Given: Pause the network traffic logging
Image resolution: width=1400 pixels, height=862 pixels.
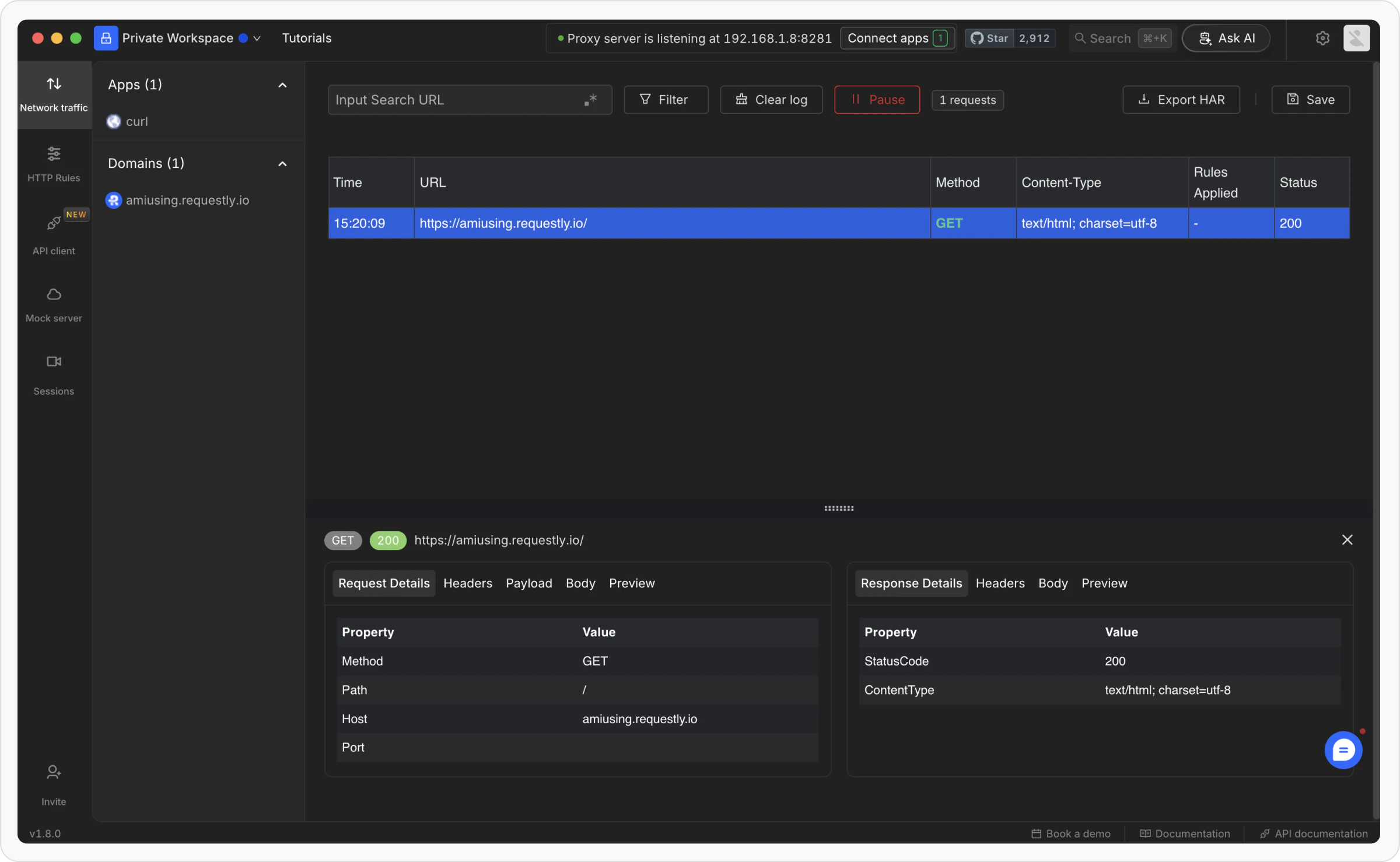Looking at the screenshot, I should [877, 100].
